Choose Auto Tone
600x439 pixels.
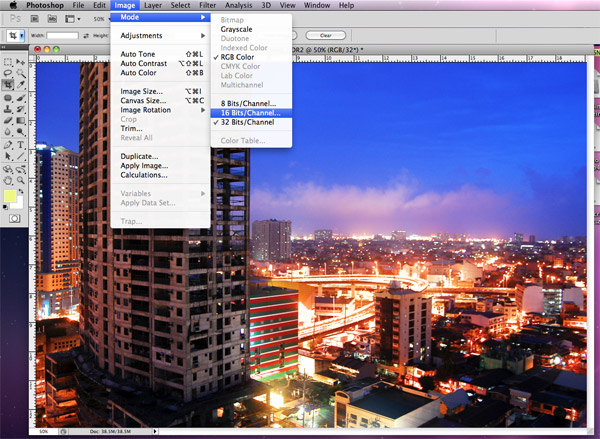point(160,54)
